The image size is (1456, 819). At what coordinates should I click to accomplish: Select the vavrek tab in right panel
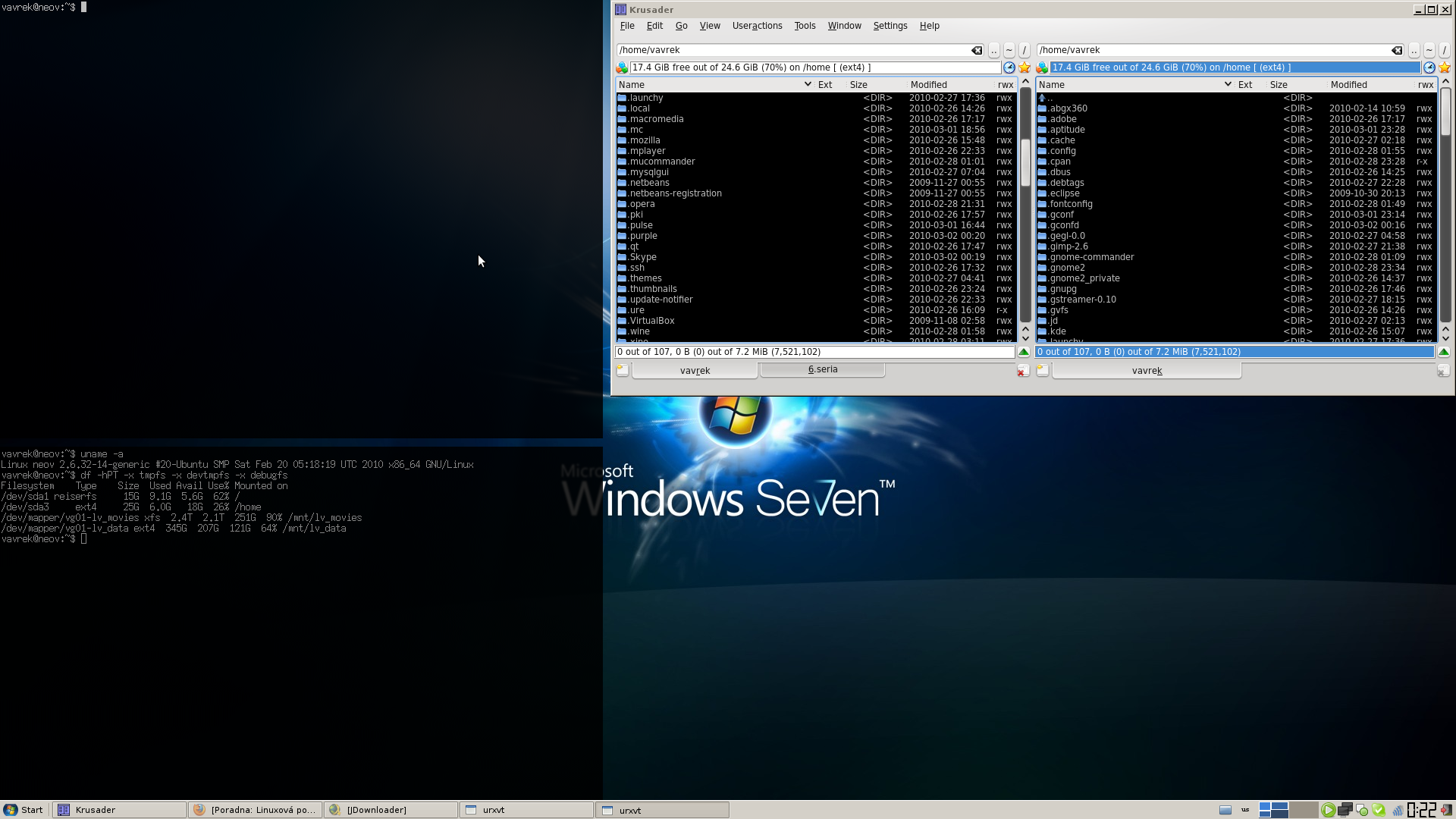coord(1147,371)
